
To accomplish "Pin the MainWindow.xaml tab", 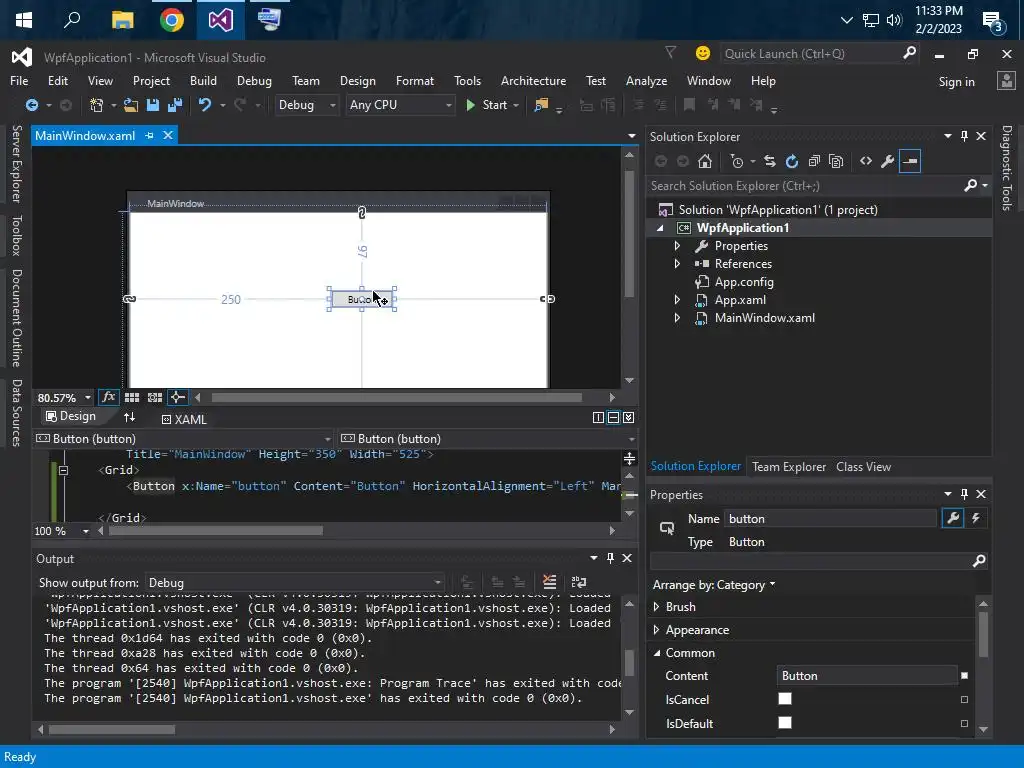I will pos(150,135).
